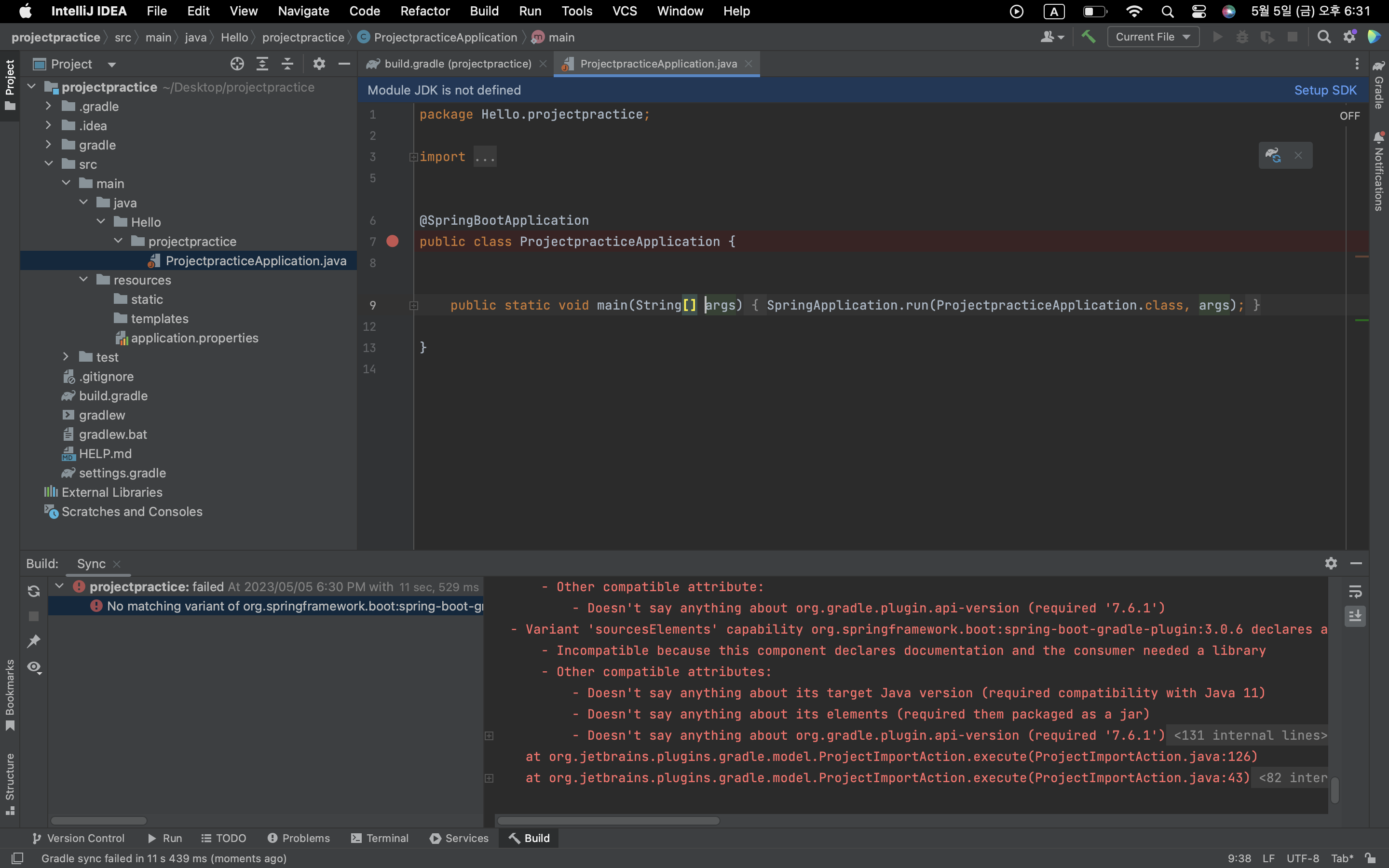Click build output vertical scrollbar thumb
The width and height of the screenshot is (1389, 868).
[1335, 790]
